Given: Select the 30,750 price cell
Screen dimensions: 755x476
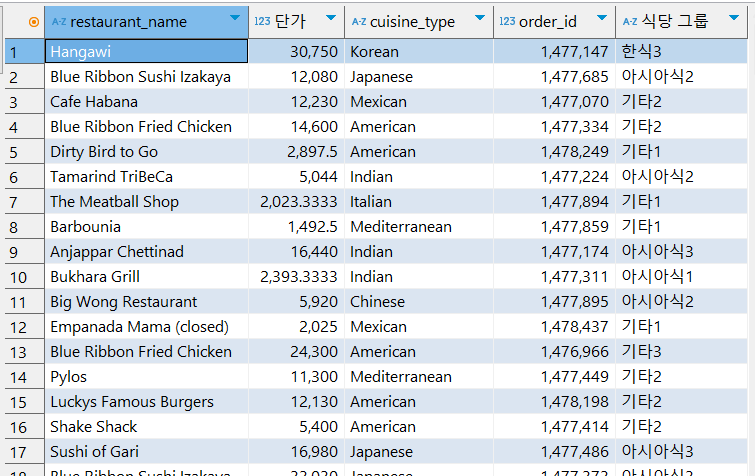Looking at the screenshot, I should [297, 51].
